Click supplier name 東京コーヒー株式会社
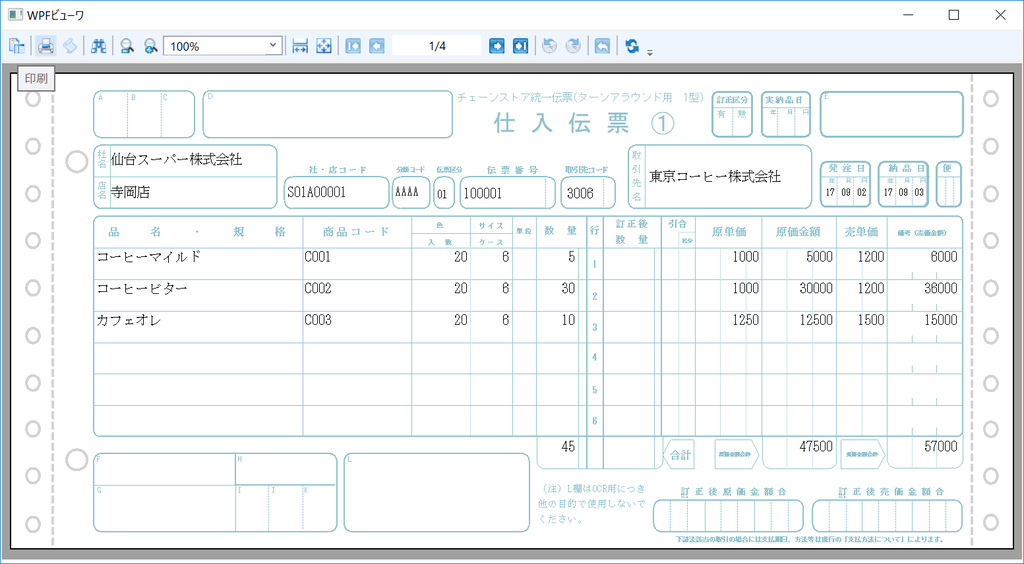 click(x=714, y=176)
